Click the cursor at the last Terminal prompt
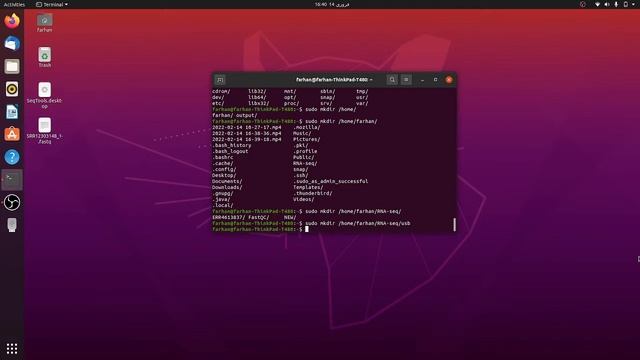Image resolution: width=640 pixels, height=360 pixels. (x=307, y=229)
